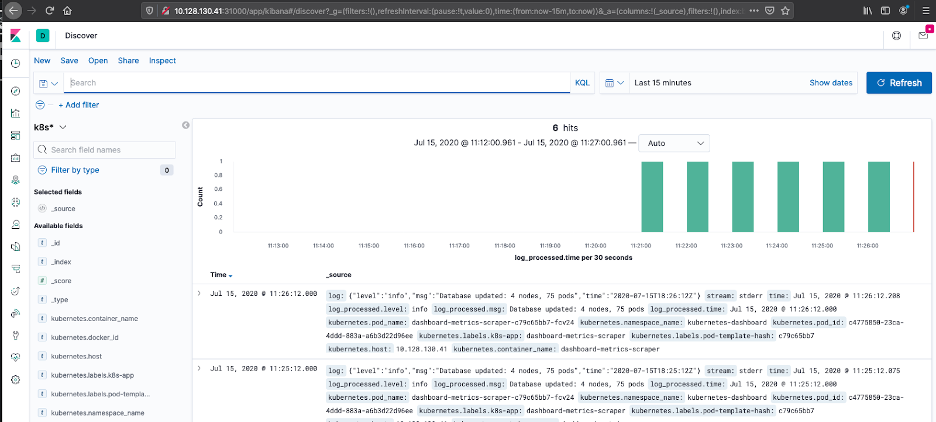Change k8s* index pattern dropdown
The width and height of the screenshot is (936, 422).
point(50,127)
